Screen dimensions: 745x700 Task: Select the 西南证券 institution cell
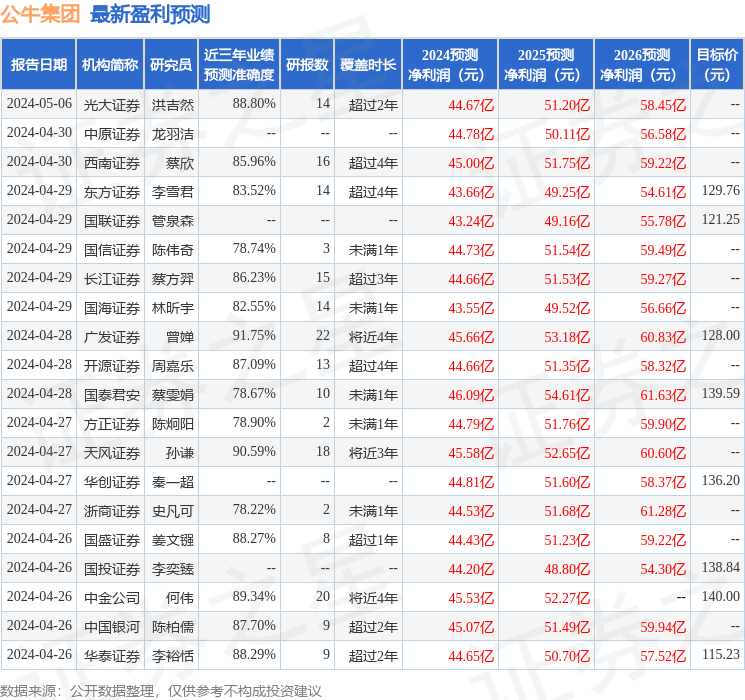click(112, 163)
